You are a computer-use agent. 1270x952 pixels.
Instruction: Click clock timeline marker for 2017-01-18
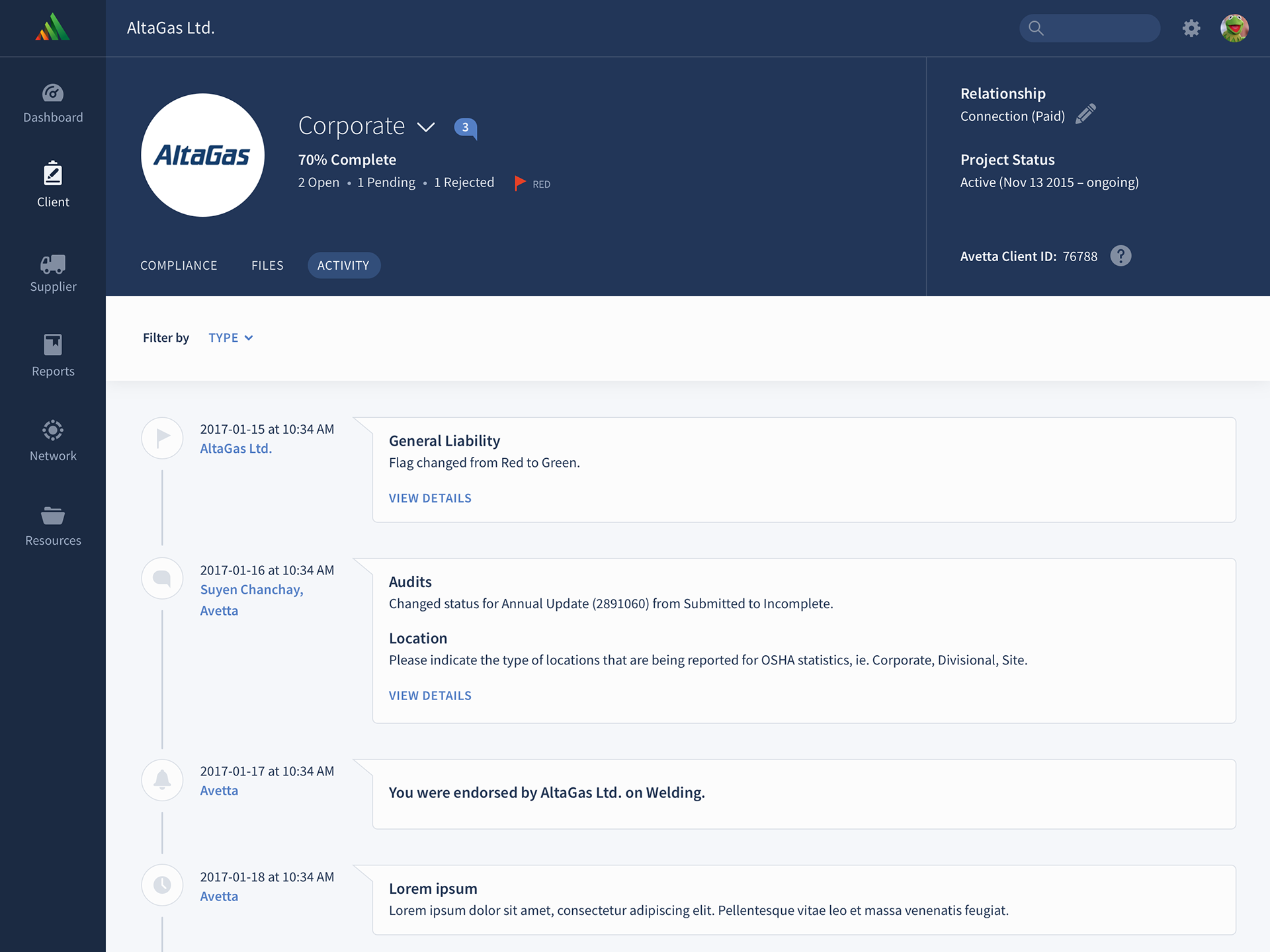coord(162,885)
